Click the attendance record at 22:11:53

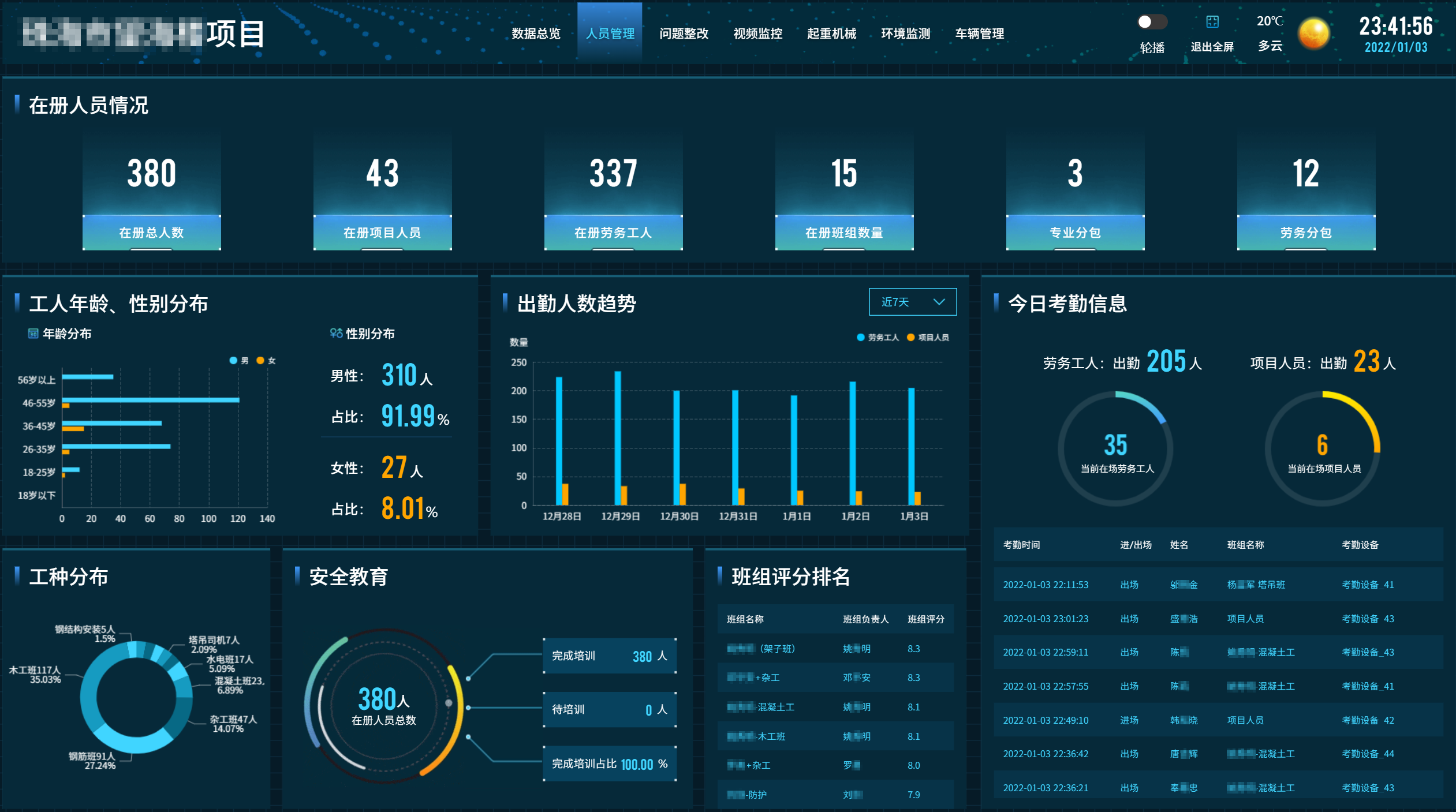click(x=1218, y=585)
